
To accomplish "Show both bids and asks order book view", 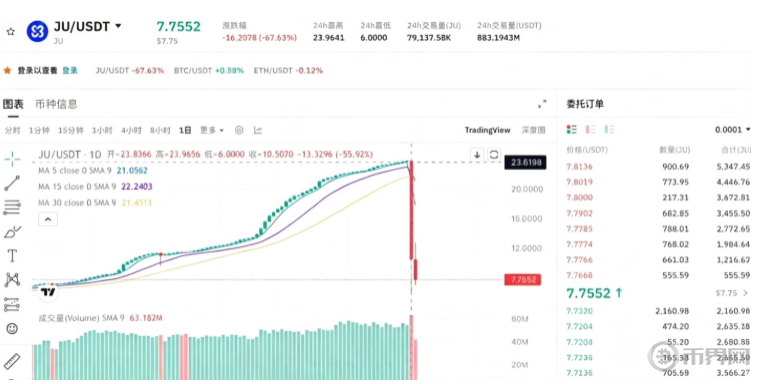I will click(571, 130).
